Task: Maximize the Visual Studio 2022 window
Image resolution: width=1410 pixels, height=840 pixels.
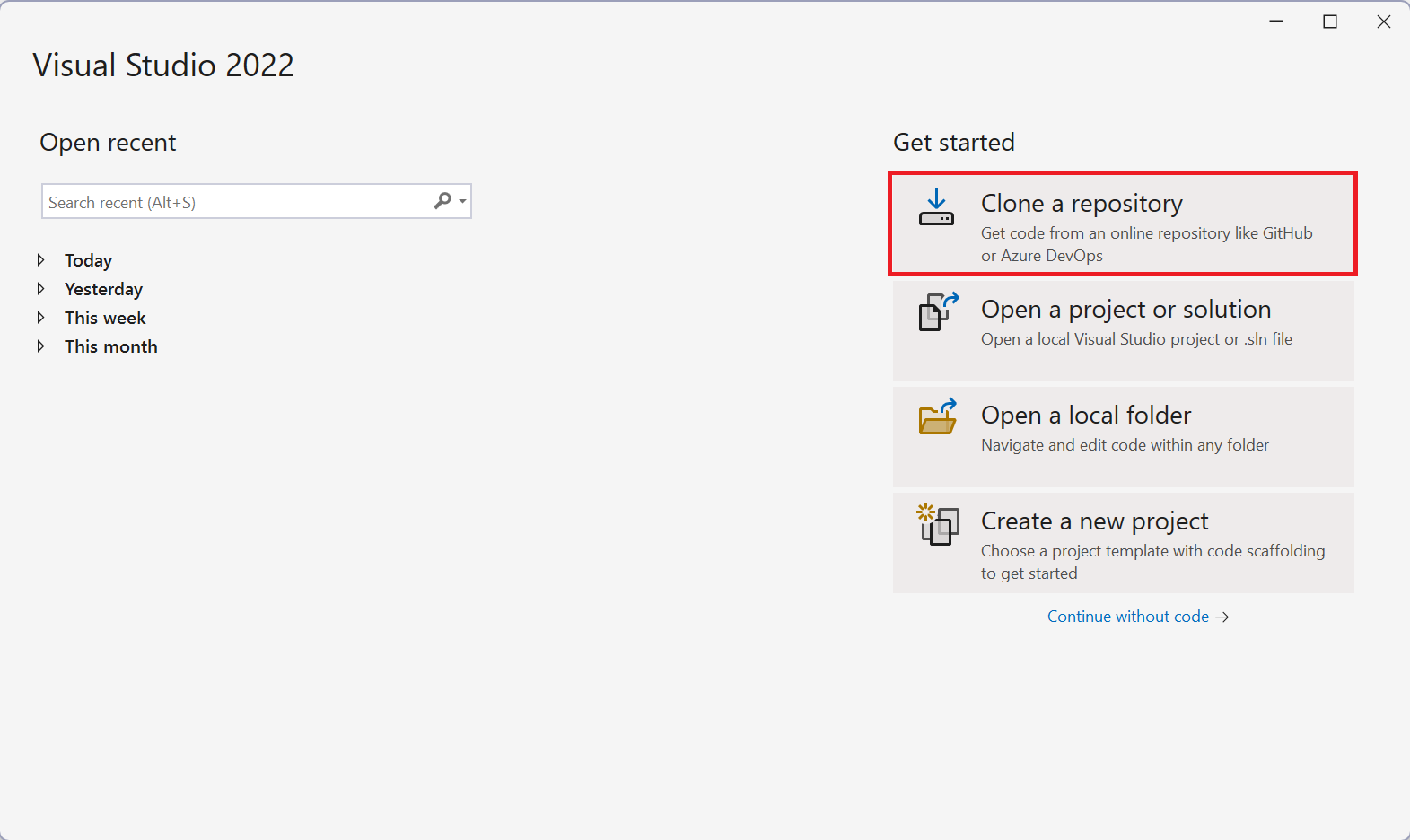Action: point(1330,22)
